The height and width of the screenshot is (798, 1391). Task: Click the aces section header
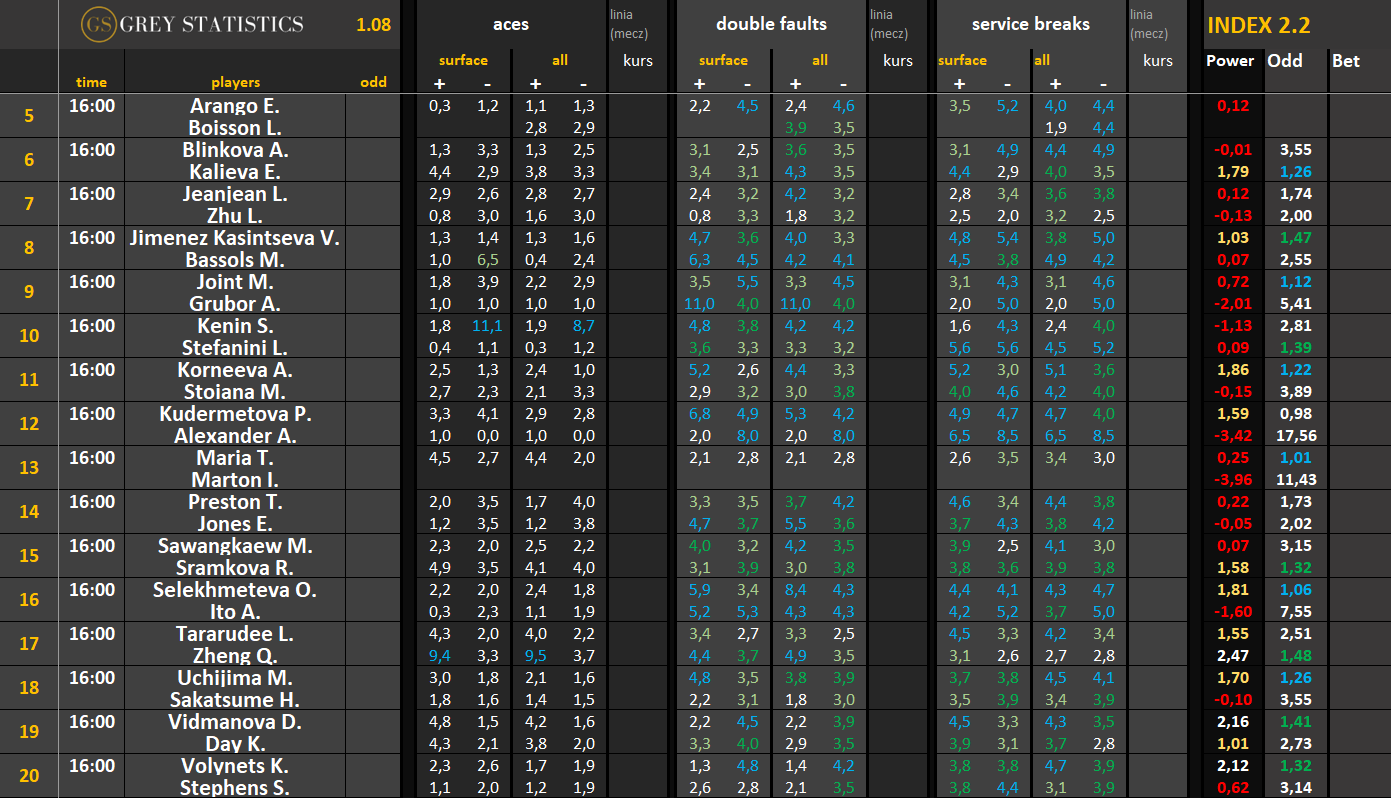tap(511, 24)
